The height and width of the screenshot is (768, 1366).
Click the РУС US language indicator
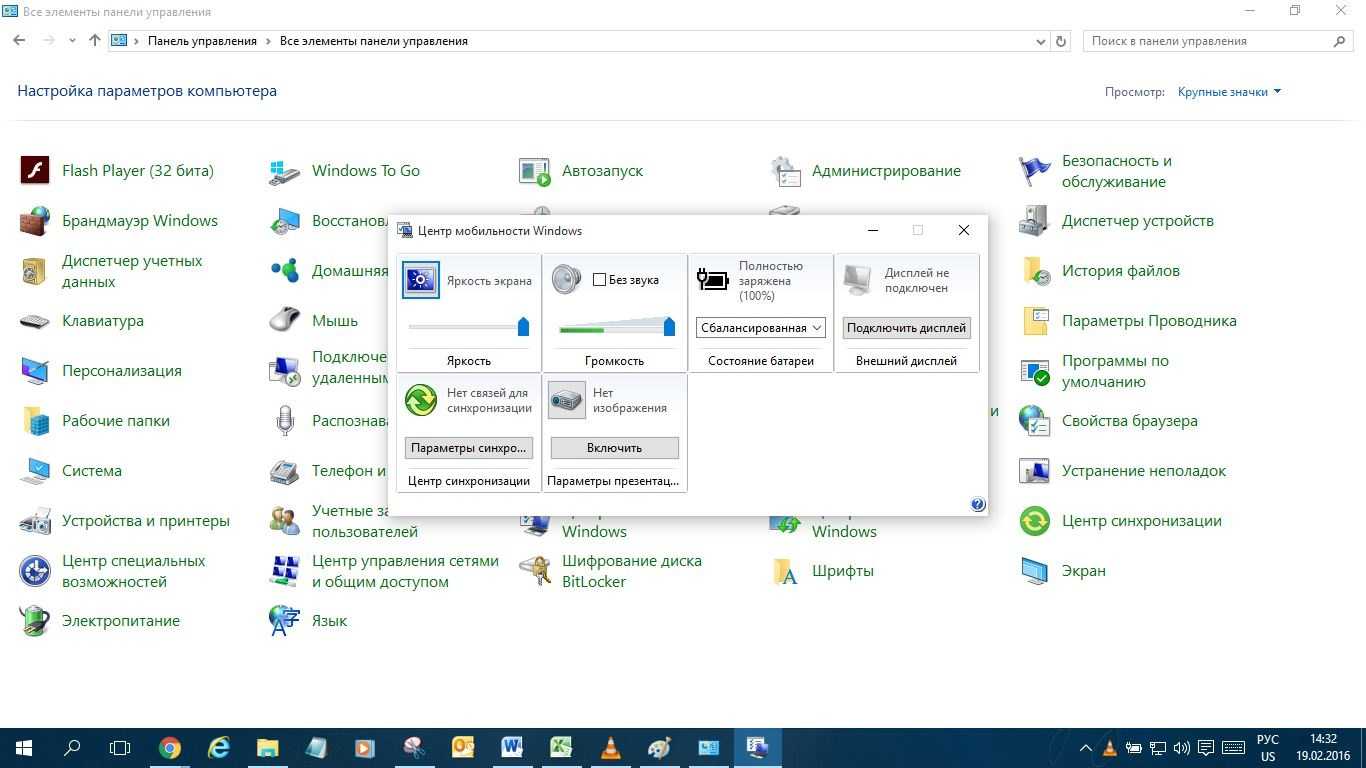pyautogui.click(x=1268, y=748)
